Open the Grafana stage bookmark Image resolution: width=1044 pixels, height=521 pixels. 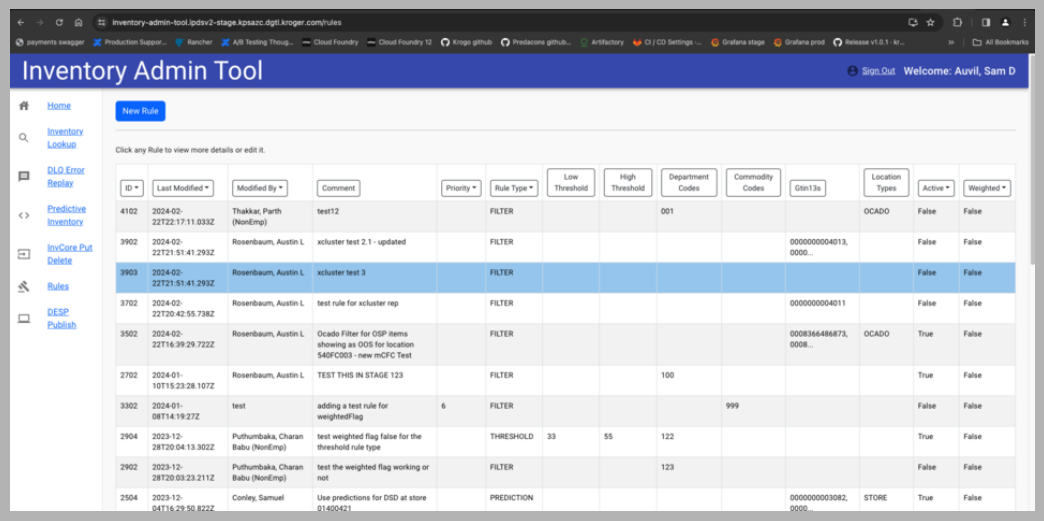(737, 42)
